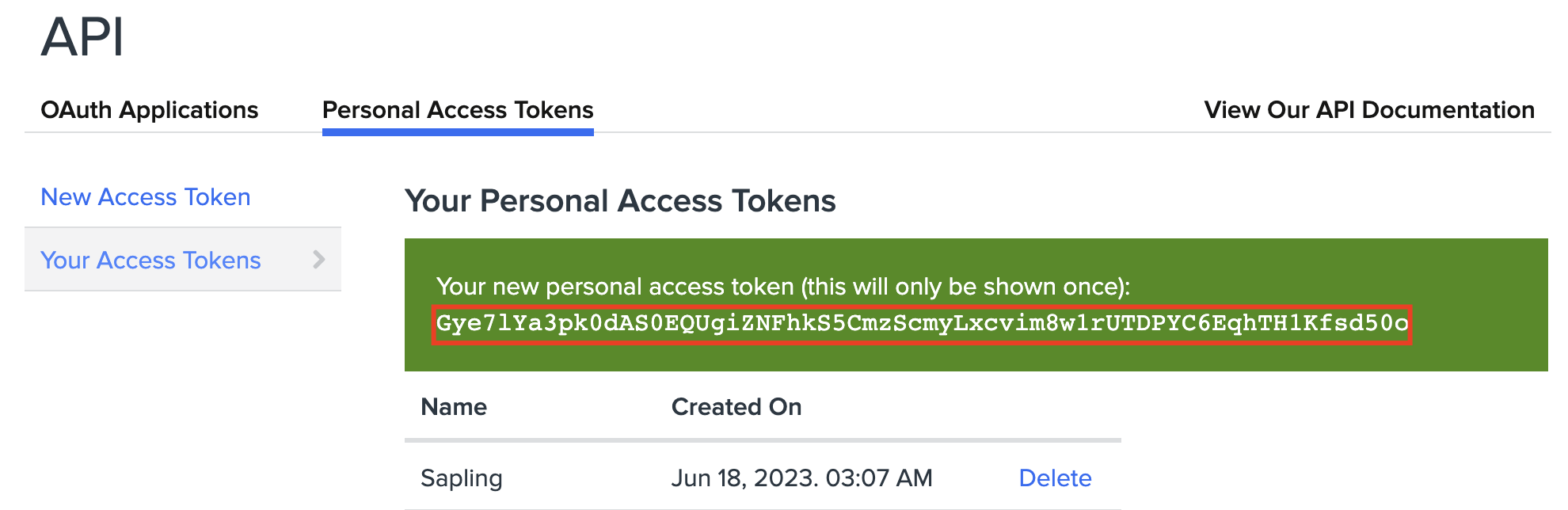The image size is (1568, 510).
Task: Click blue underline under Personal Access Tokens
Action: (458, 132)
